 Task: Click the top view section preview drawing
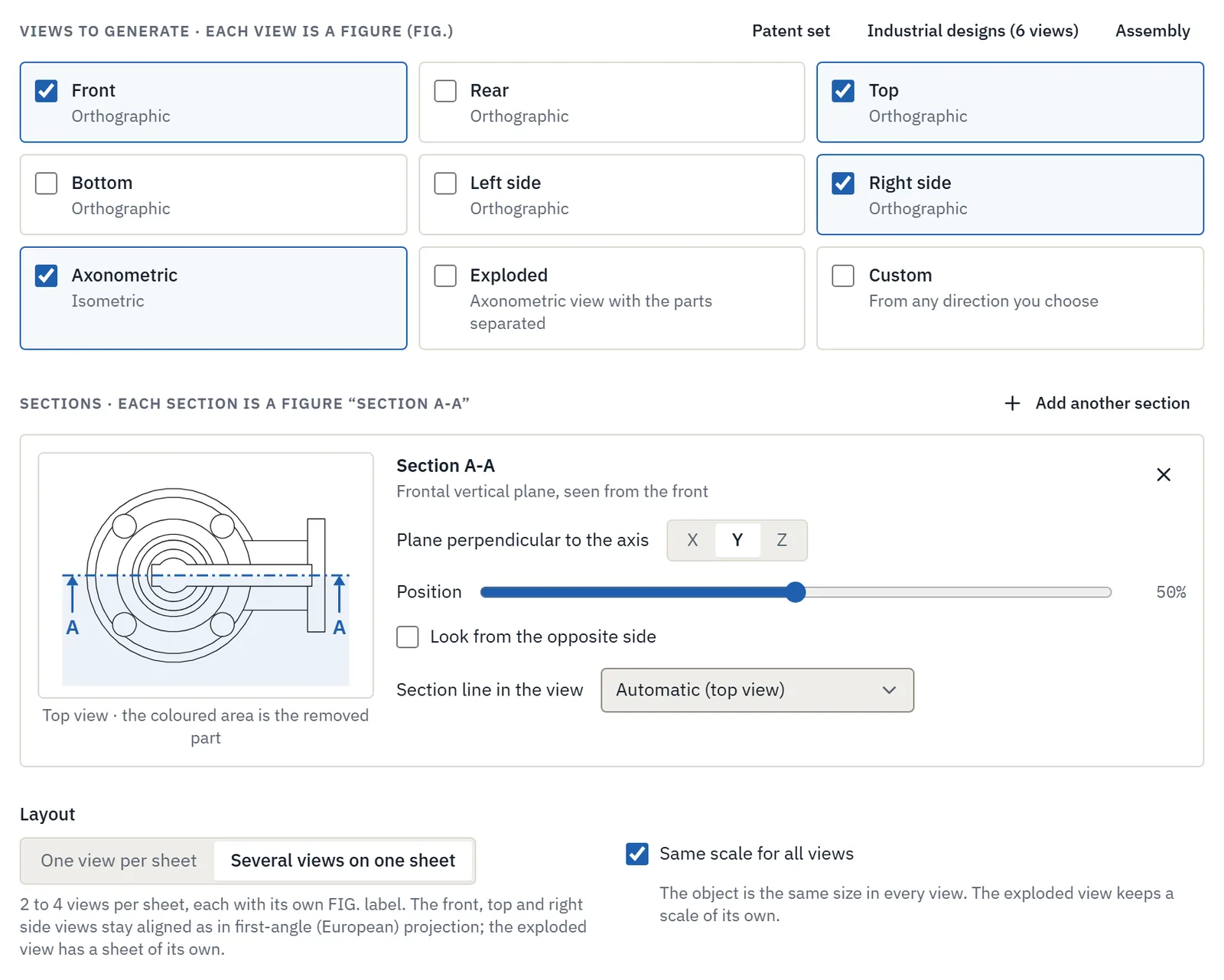coord(206,575)
